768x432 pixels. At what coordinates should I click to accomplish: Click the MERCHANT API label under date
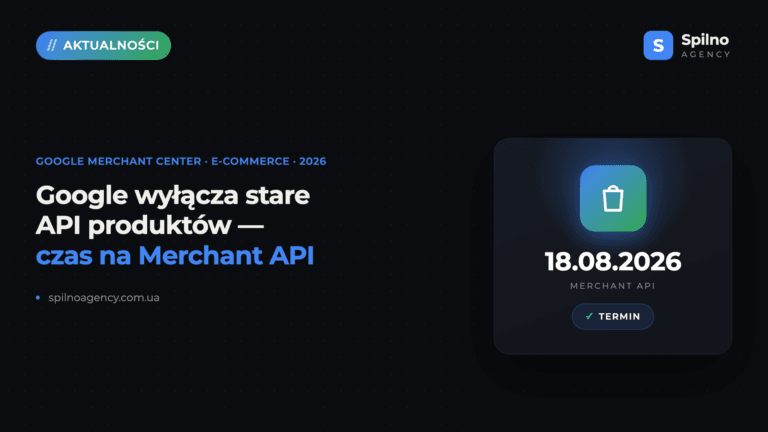tap(613, 286)
